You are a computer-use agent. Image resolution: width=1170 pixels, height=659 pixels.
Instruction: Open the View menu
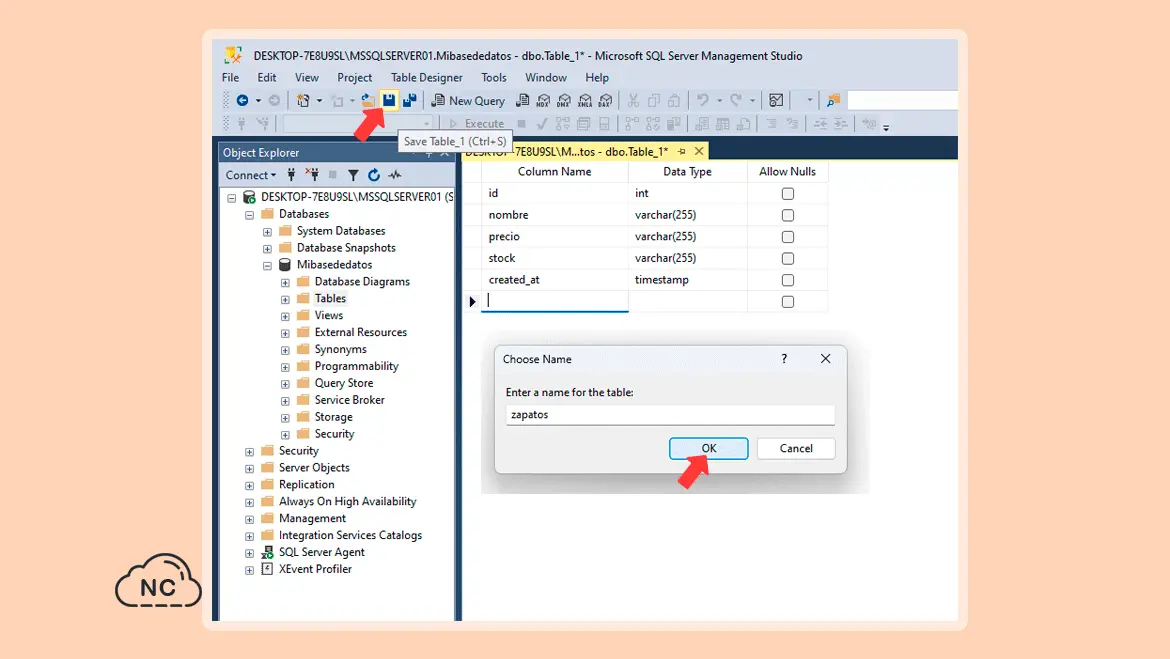pos(307,78)
